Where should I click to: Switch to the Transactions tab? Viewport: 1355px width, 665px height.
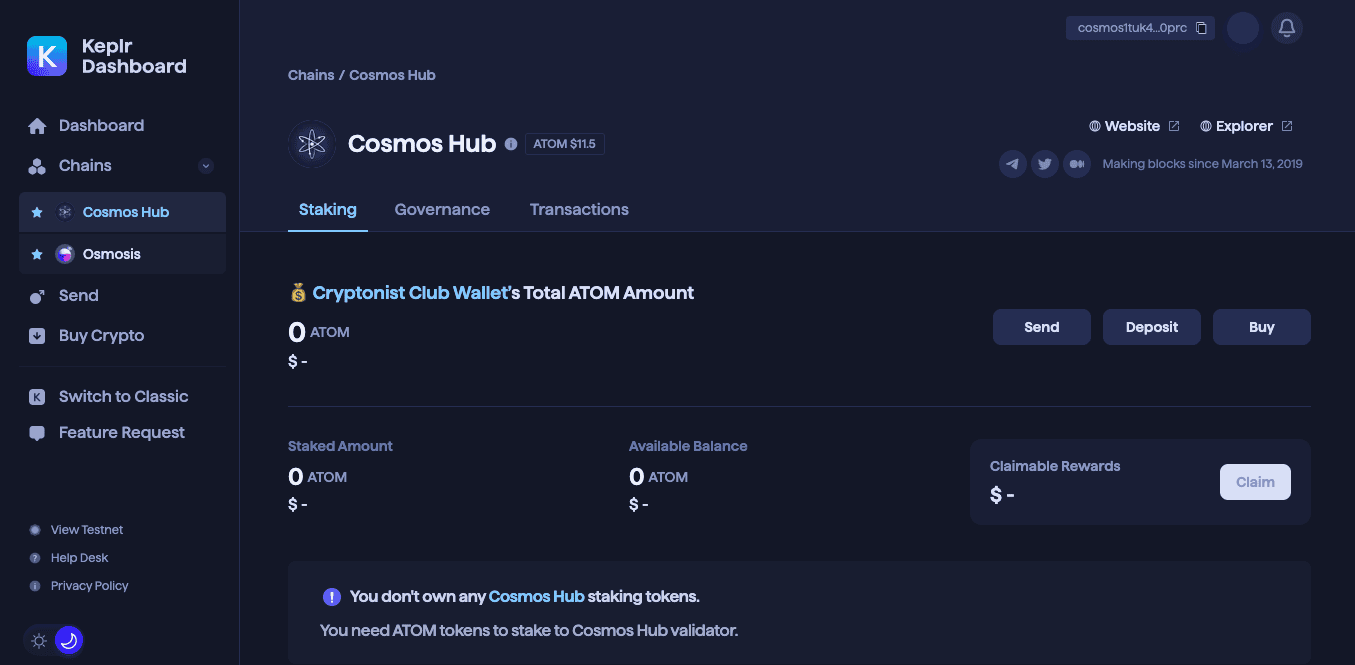[x=579, y=210]
